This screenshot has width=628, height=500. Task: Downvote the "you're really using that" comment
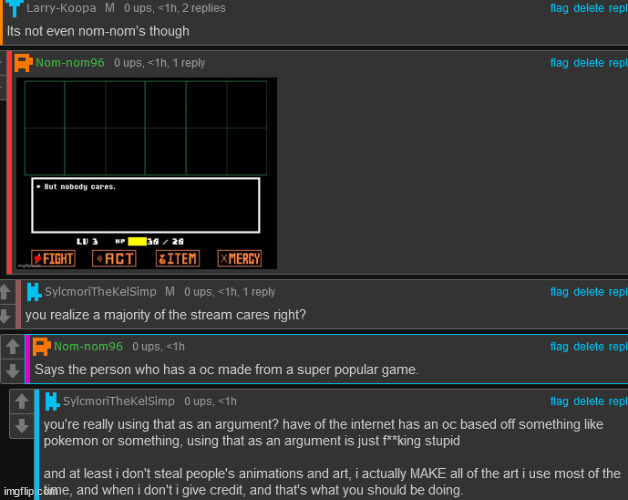click(x=20, y=425)
